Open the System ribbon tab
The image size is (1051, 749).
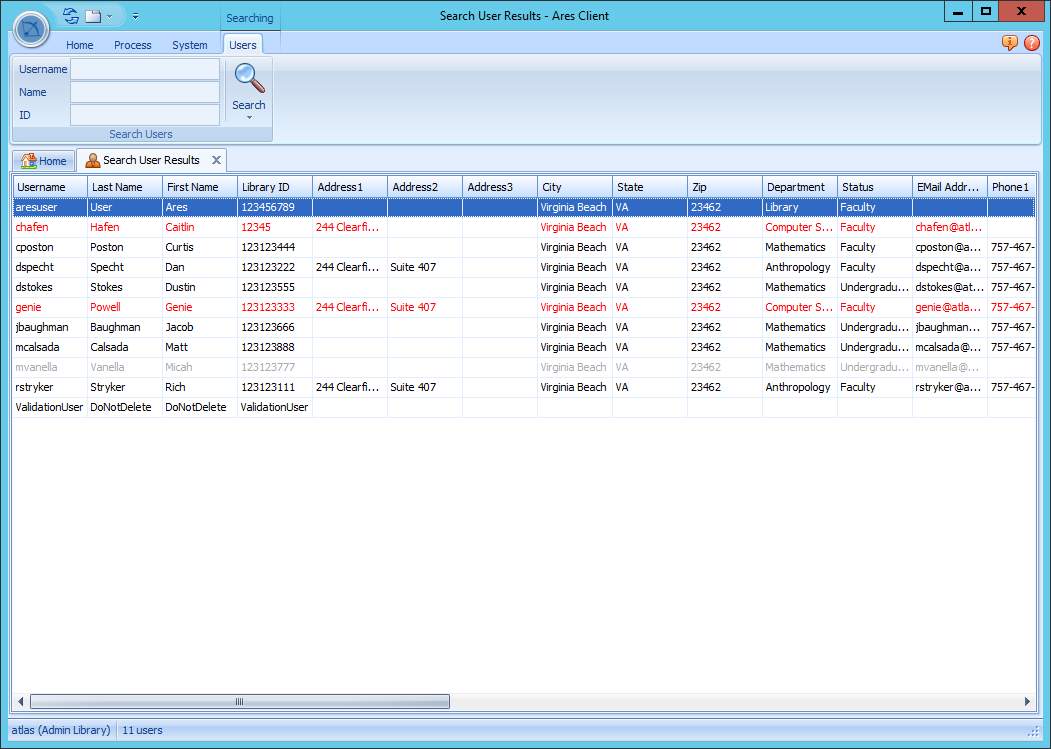point(190,45)
